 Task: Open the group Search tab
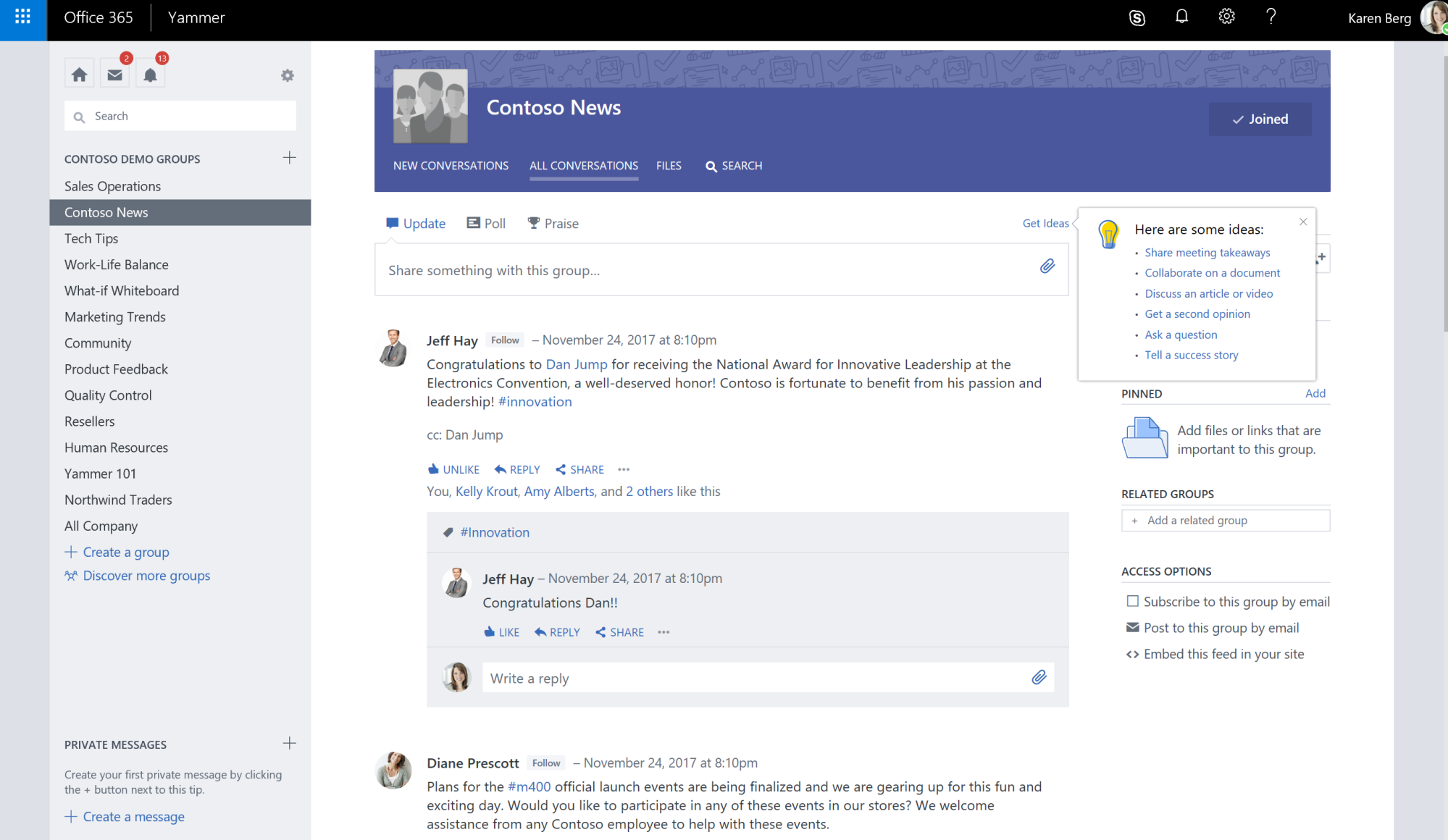coord(734,166)
